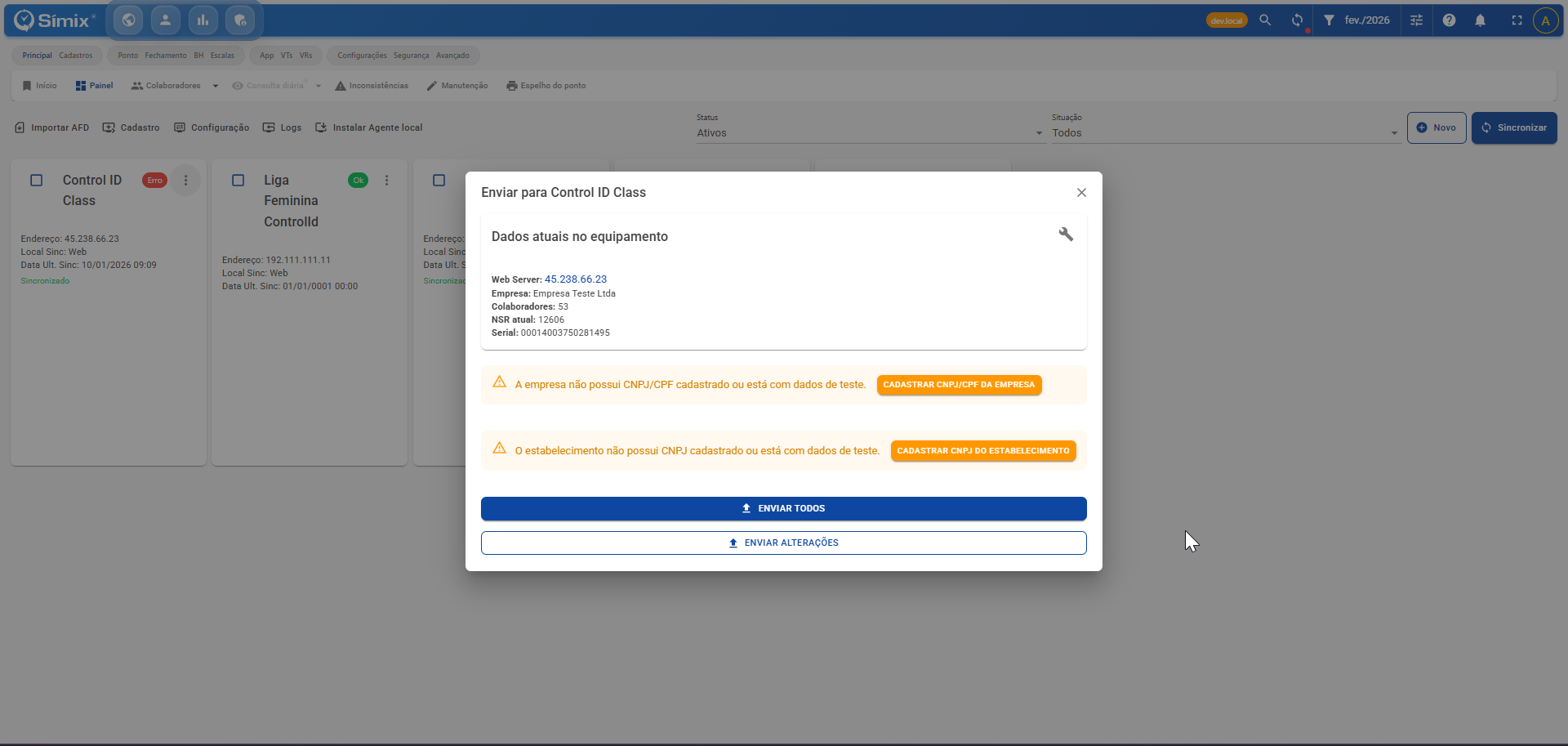Switch to the BH tab
This screenshot has height=746, width=1568.
pos(198,56)
